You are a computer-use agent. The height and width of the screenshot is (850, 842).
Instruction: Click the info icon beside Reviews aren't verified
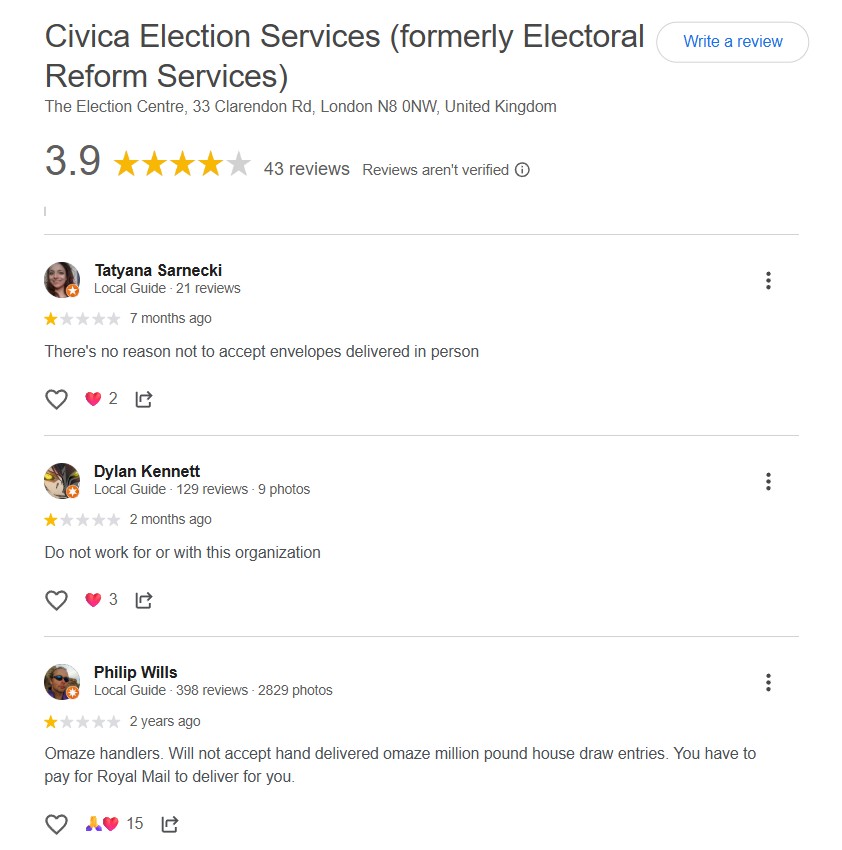tap(521, 170)
